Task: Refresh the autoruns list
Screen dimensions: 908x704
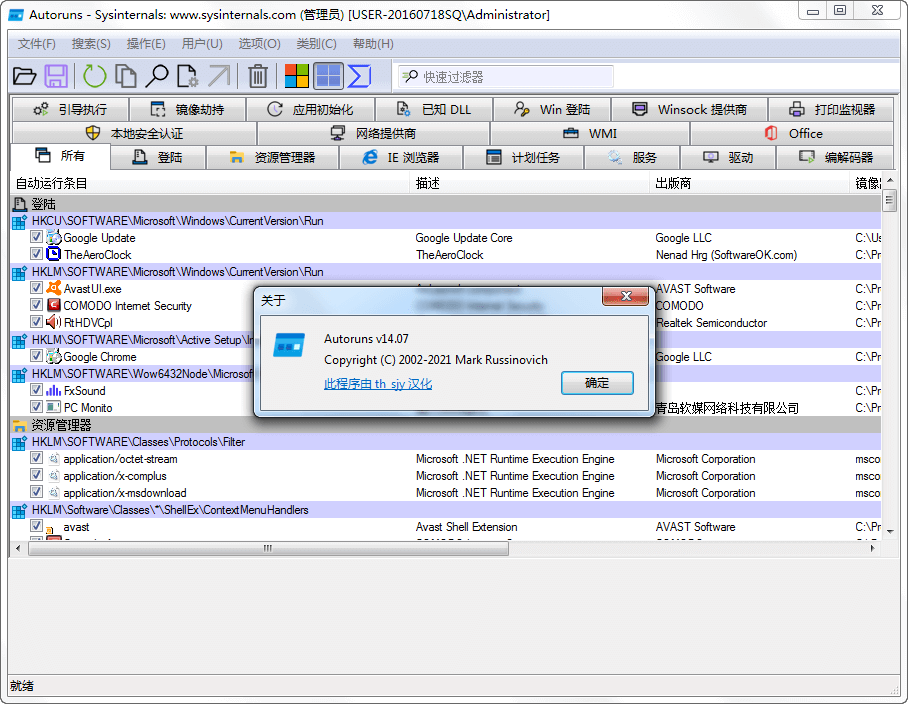Action: pos(94,76)
